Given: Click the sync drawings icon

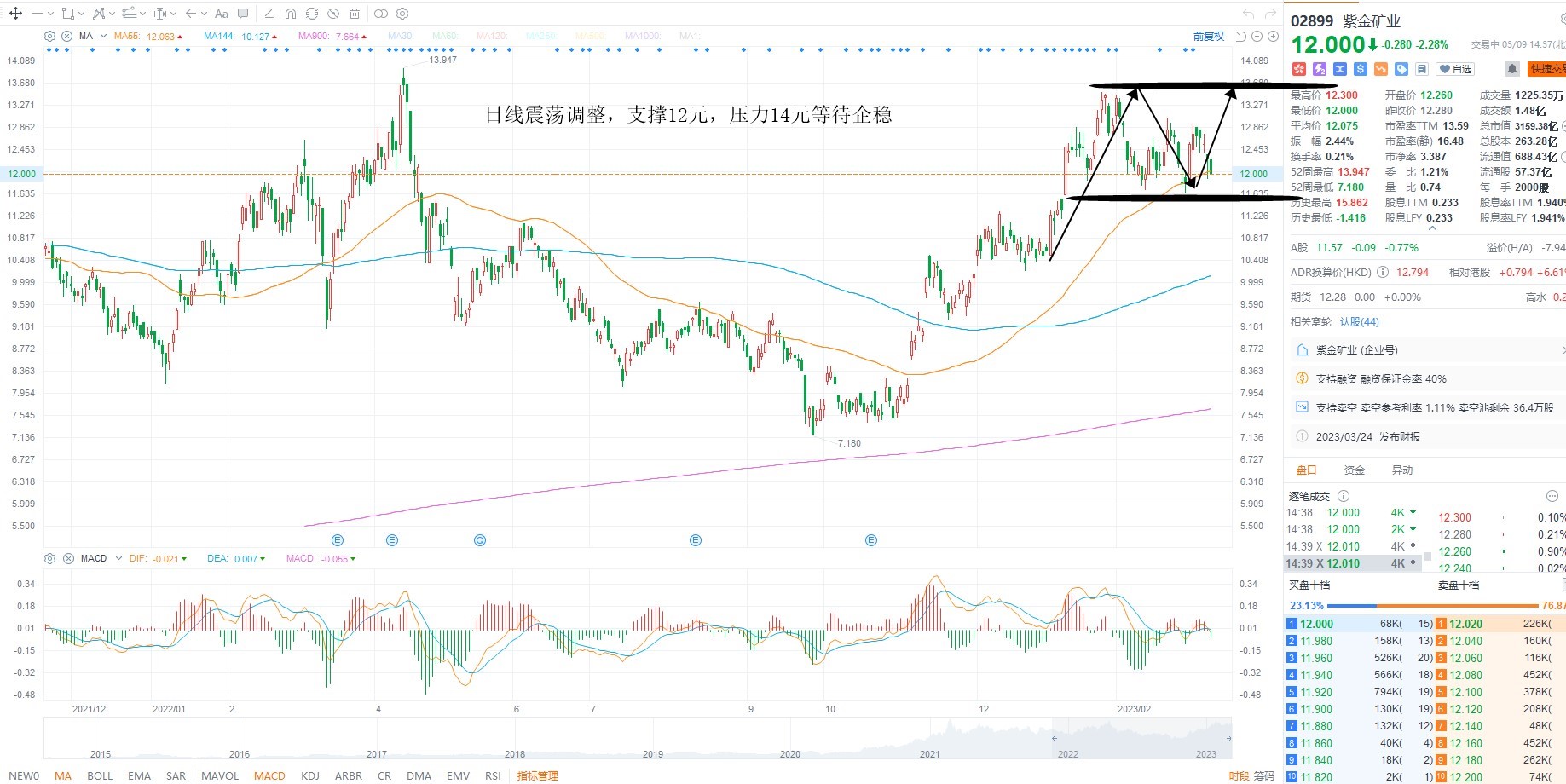Looking at the screenshot, I should pos(312,14).
